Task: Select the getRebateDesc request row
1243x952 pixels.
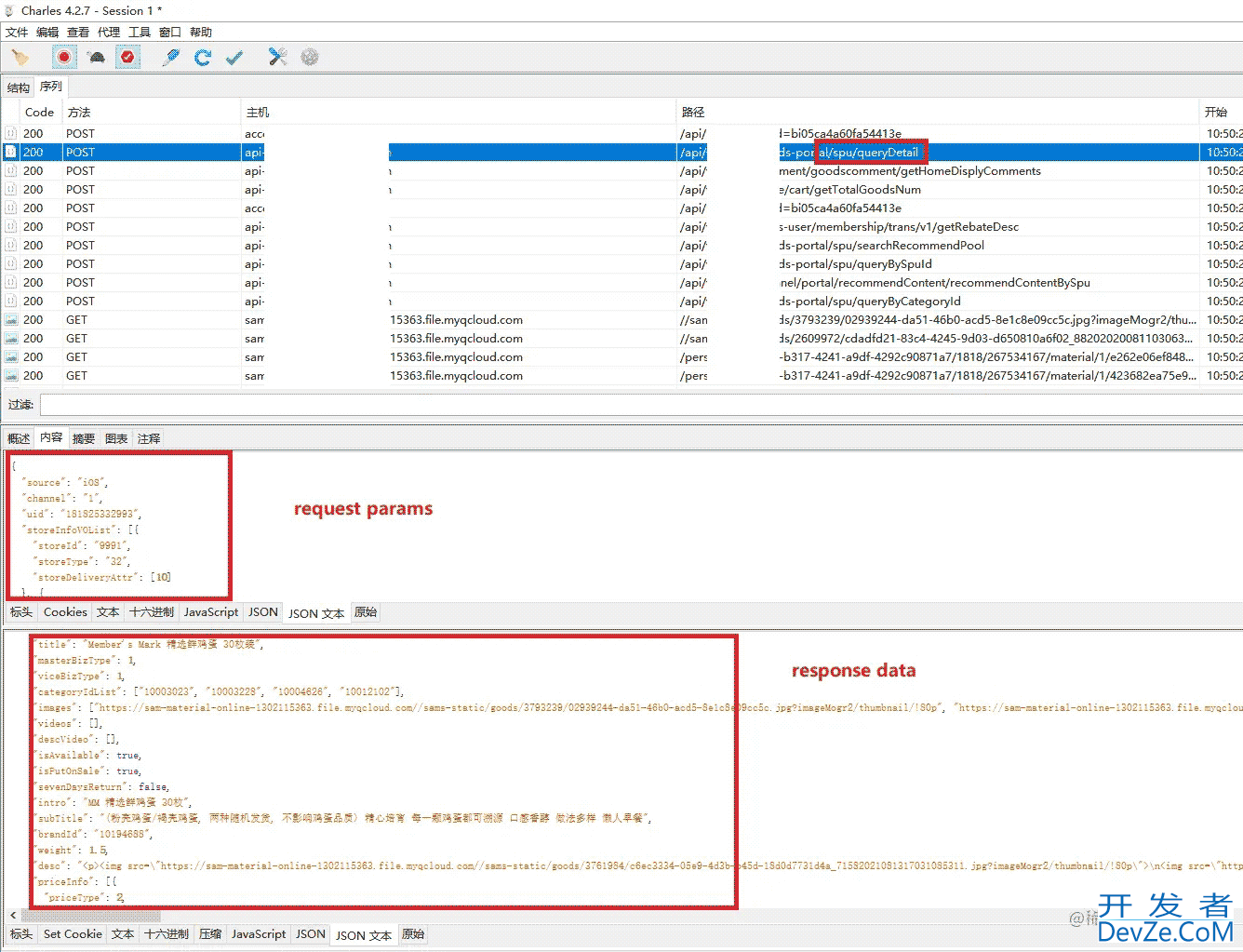Action: [621, 227]
